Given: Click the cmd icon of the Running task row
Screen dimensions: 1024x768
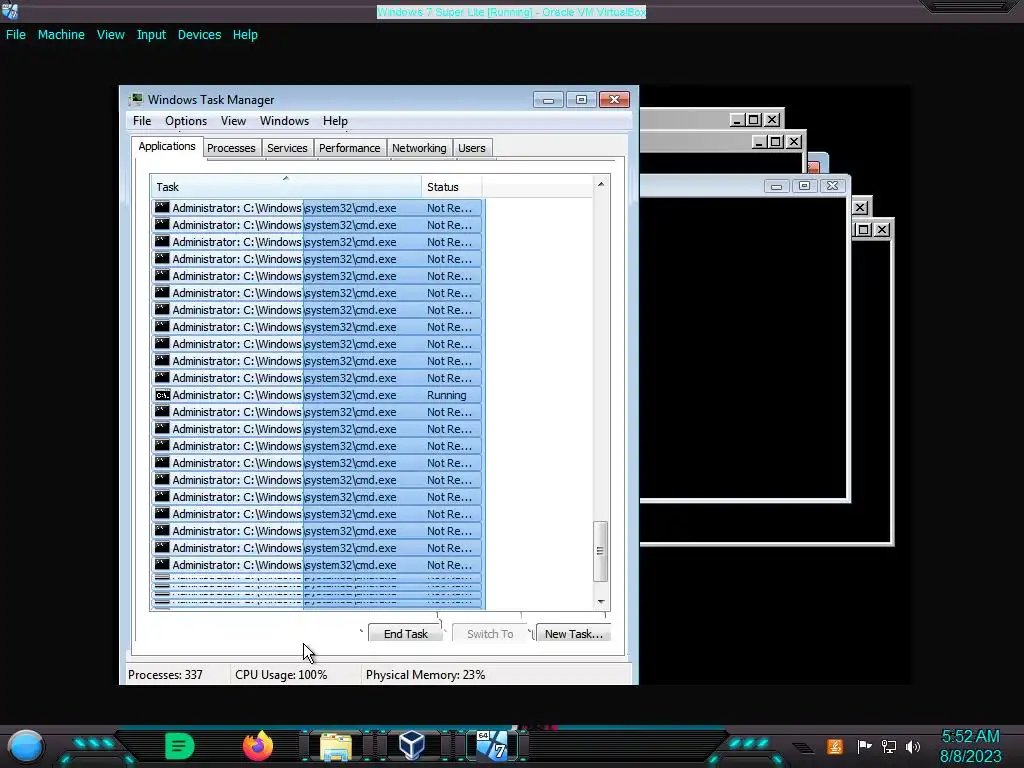Looking at the screenshot, I should click(162, 395).
